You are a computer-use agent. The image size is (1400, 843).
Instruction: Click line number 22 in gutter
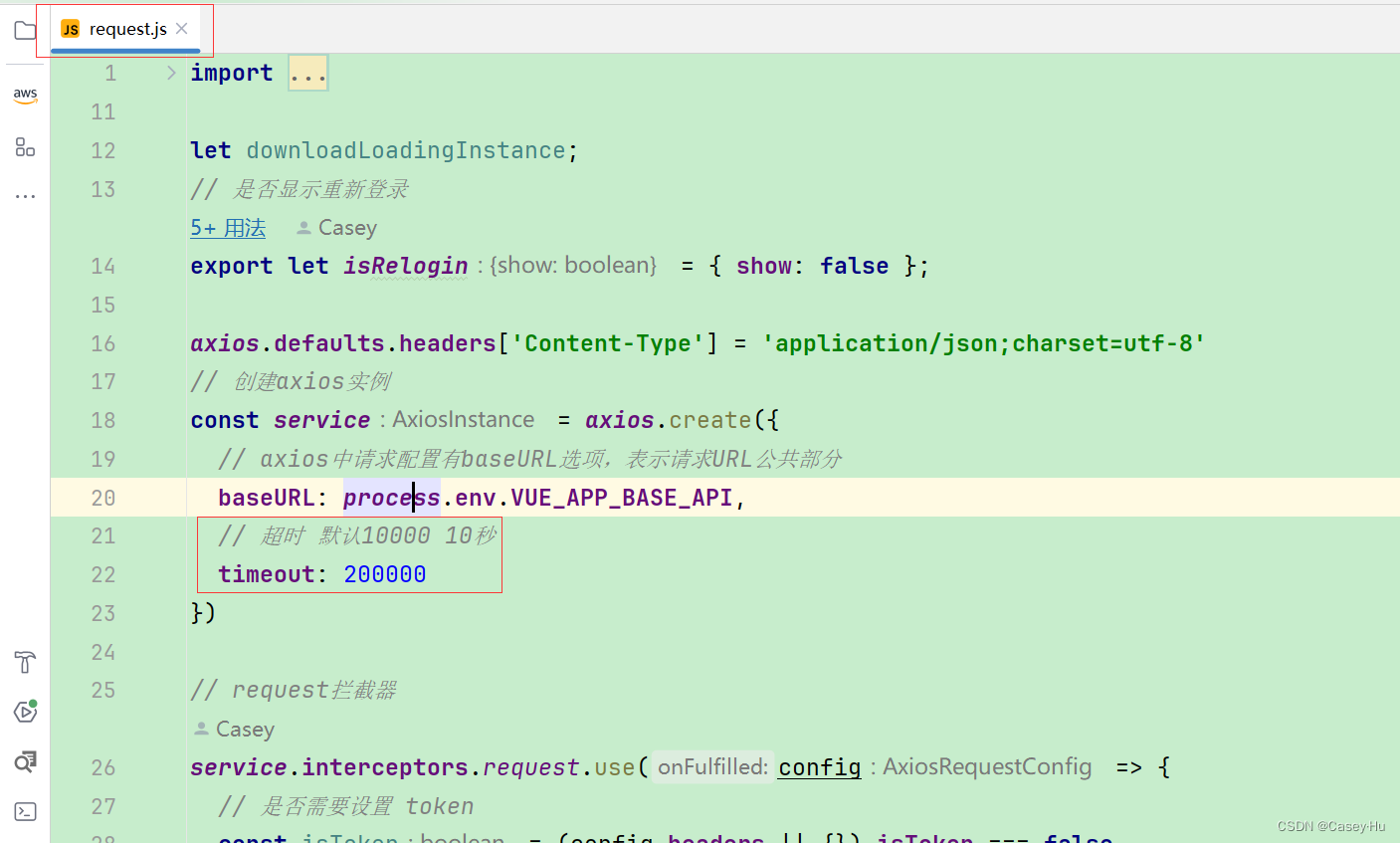tap(103, 574)
